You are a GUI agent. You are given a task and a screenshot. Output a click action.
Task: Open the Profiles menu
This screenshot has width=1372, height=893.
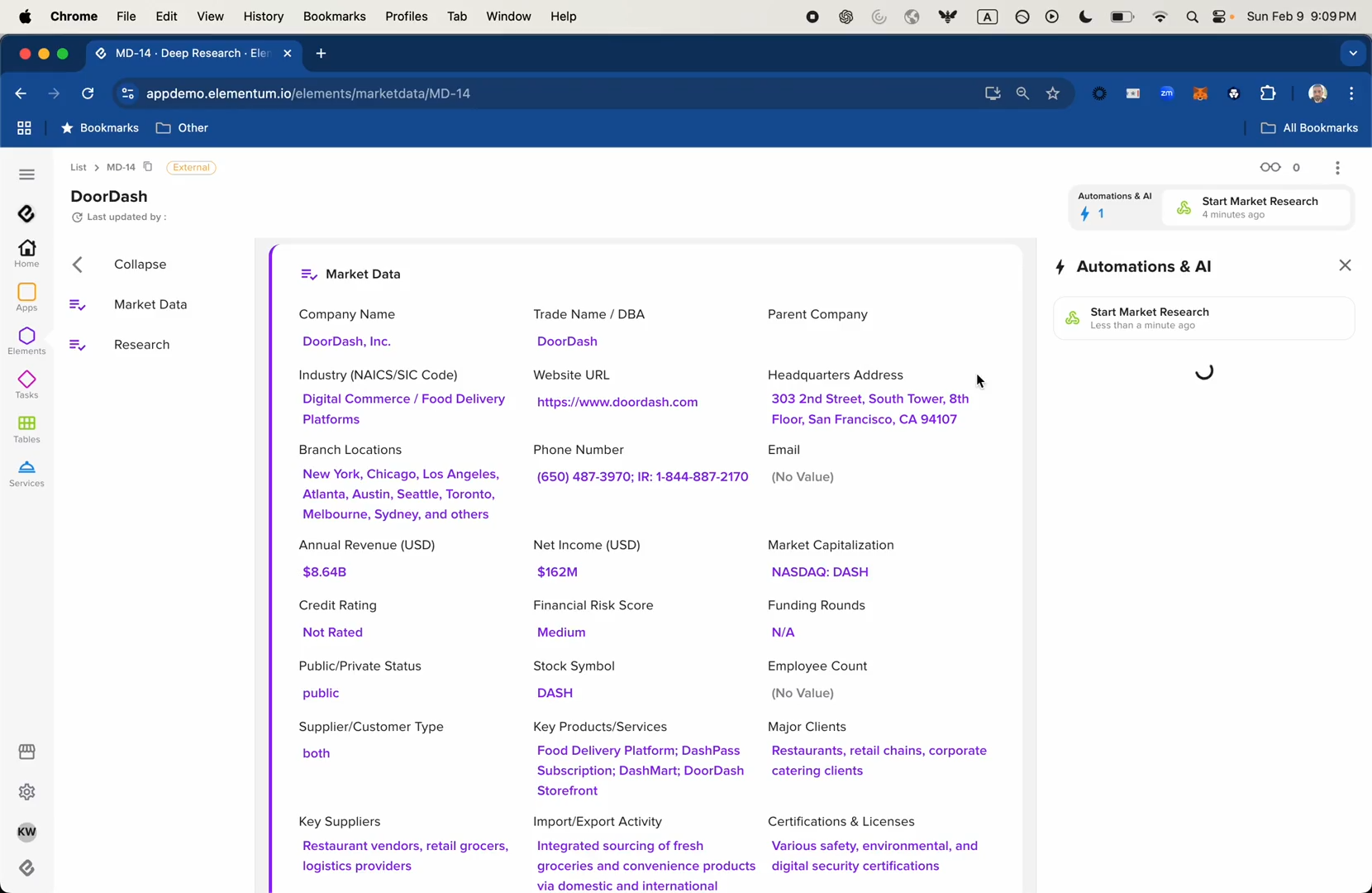tap(406, 17)
